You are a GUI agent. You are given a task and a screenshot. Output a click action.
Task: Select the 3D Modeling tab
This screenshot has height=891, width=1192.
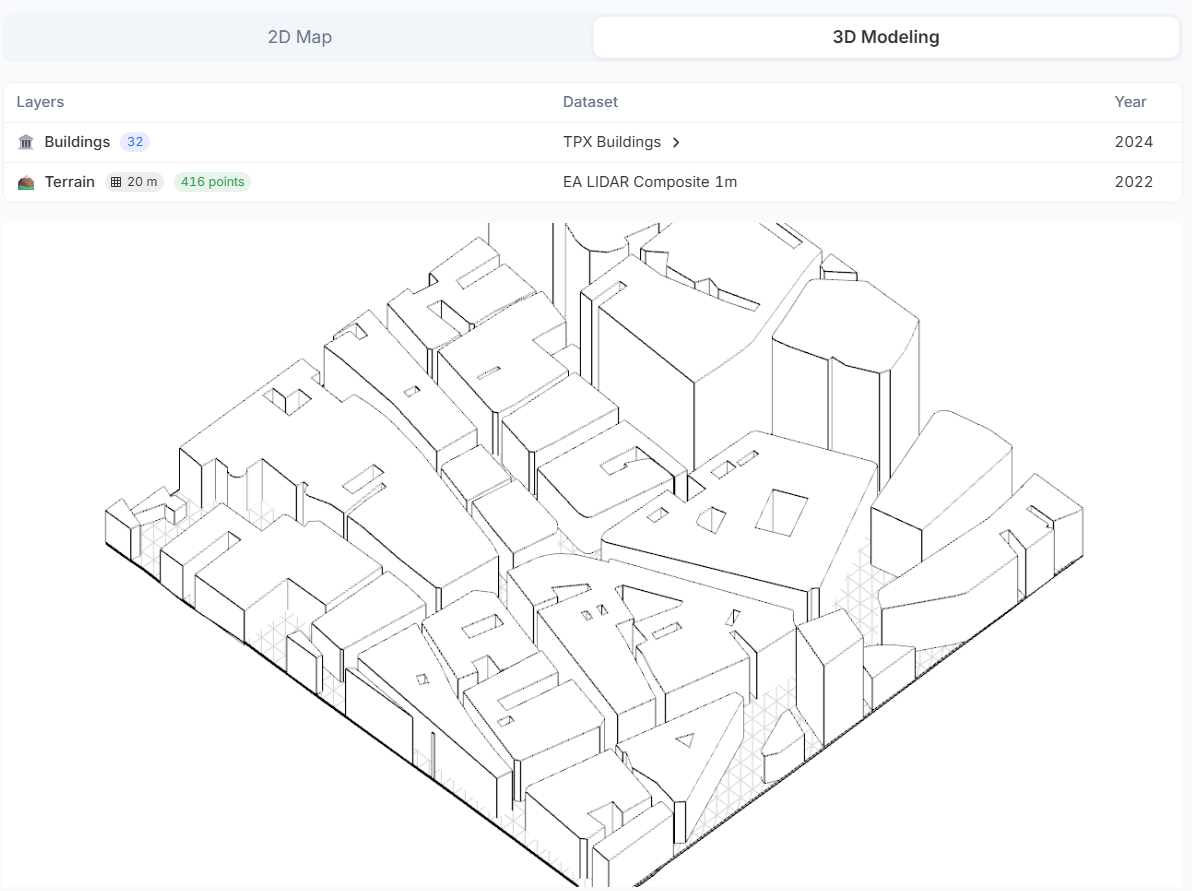tap(886, 37)
